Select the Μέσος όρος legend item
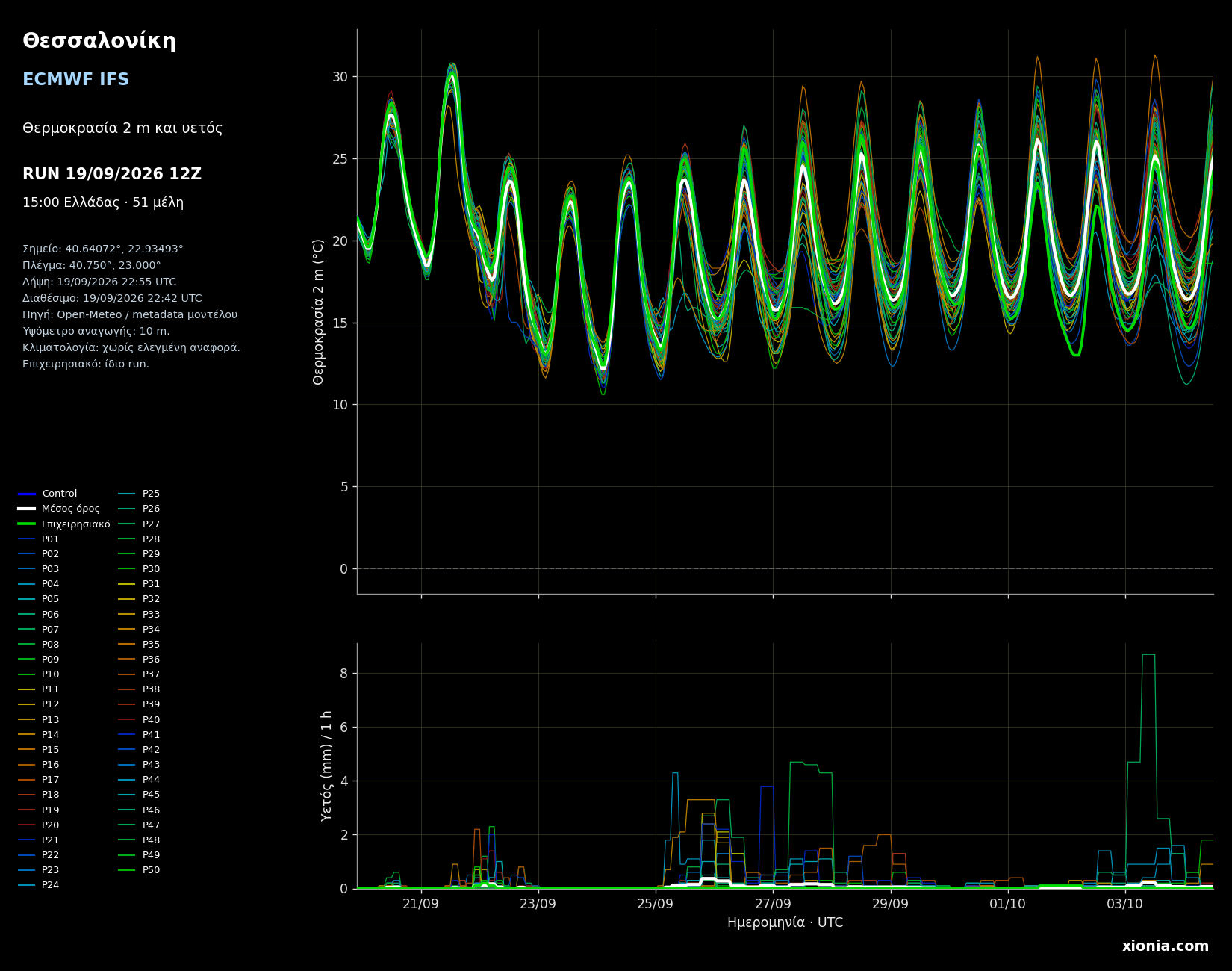The height and width of the screenshot is (971, 1232). (59, 509)
